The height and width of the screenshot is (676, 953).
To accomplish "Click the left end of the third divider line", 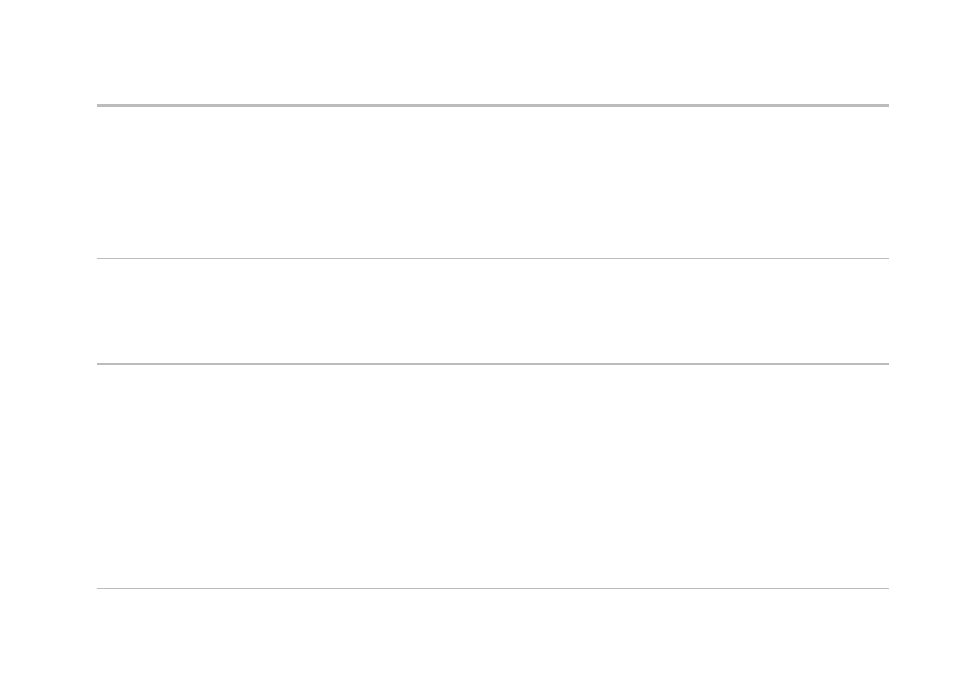I will (x=98, y=364).
